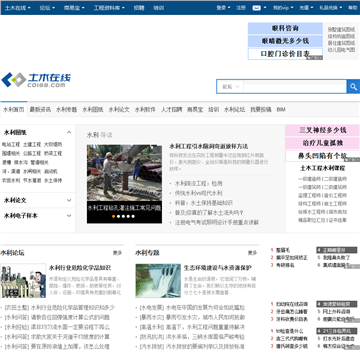Expand the 水利论文 sidebar section

click(x=69, y=200)
